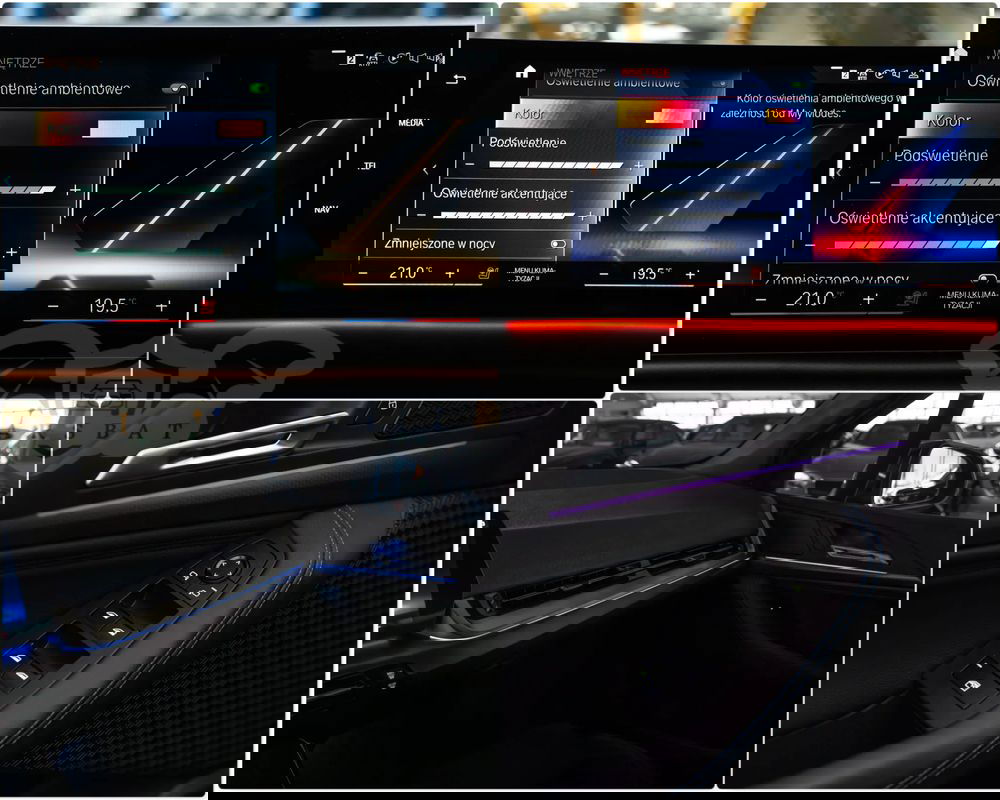Image resolution: width=1000 pixels, height=800 pixels.
Task: Decrease left screen 19.5° temperature with minus
Action: tap(53, 306)
